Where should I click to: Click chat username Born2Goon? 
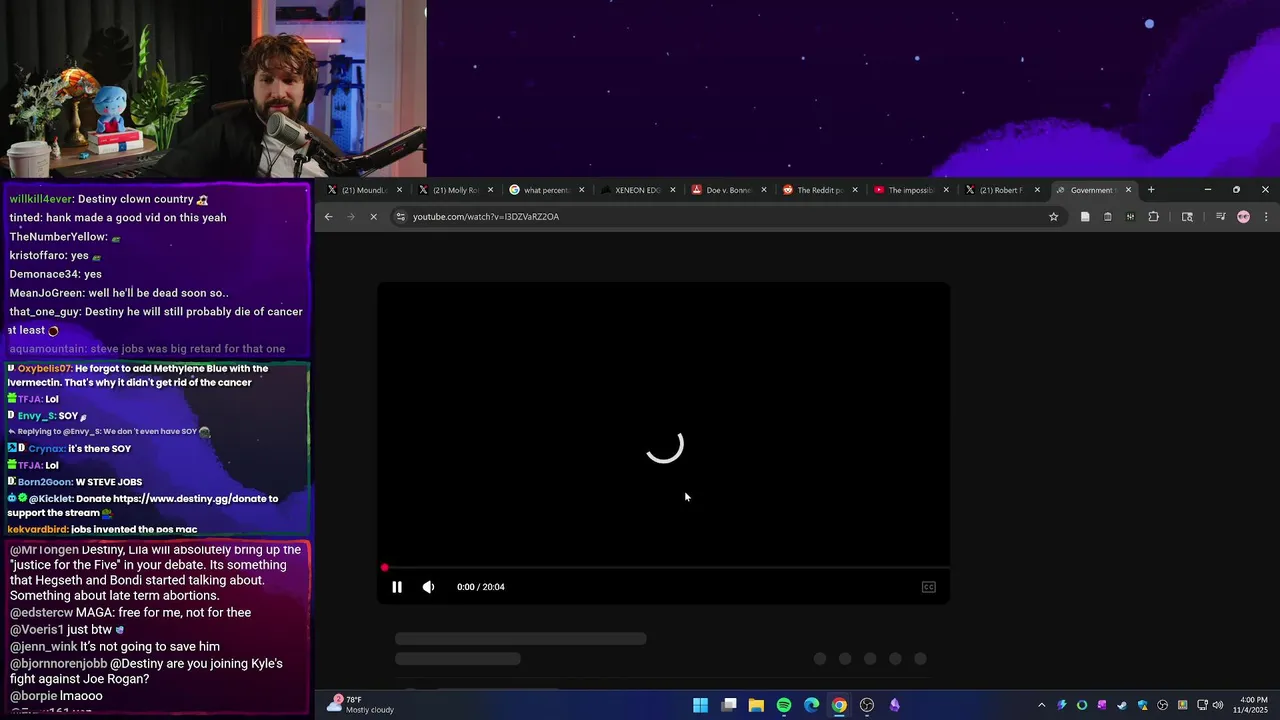pos(45,482)
